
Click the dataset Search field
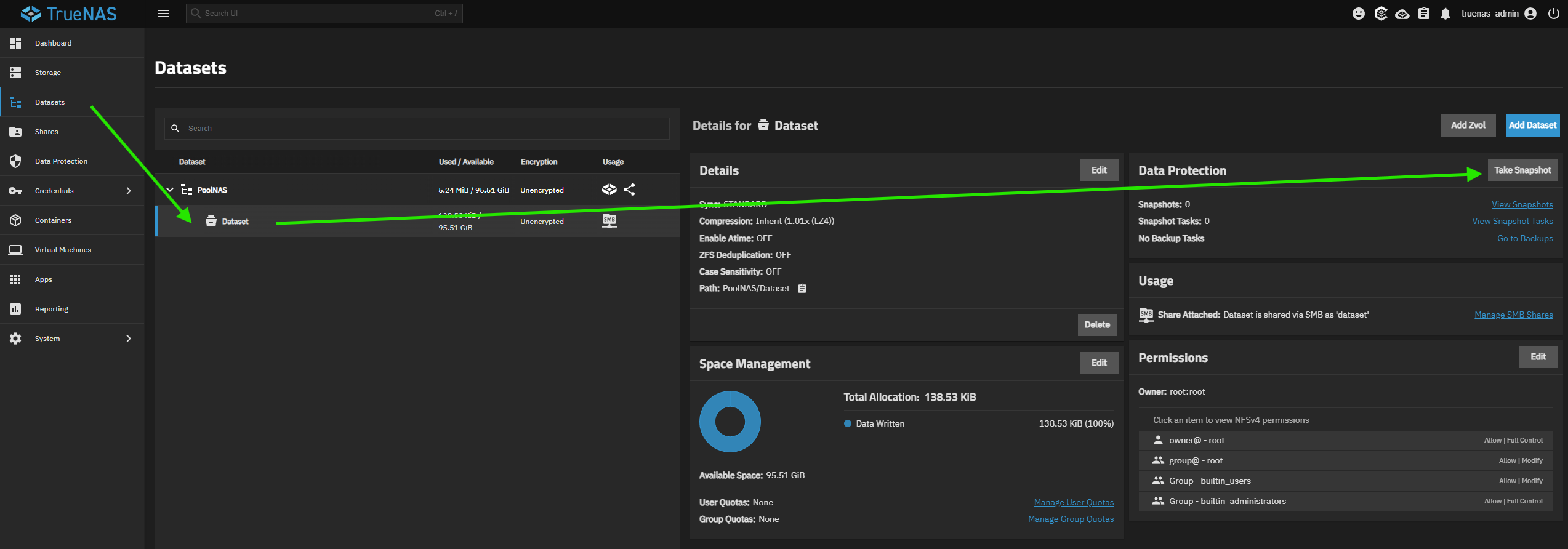[x=425, y=129]
